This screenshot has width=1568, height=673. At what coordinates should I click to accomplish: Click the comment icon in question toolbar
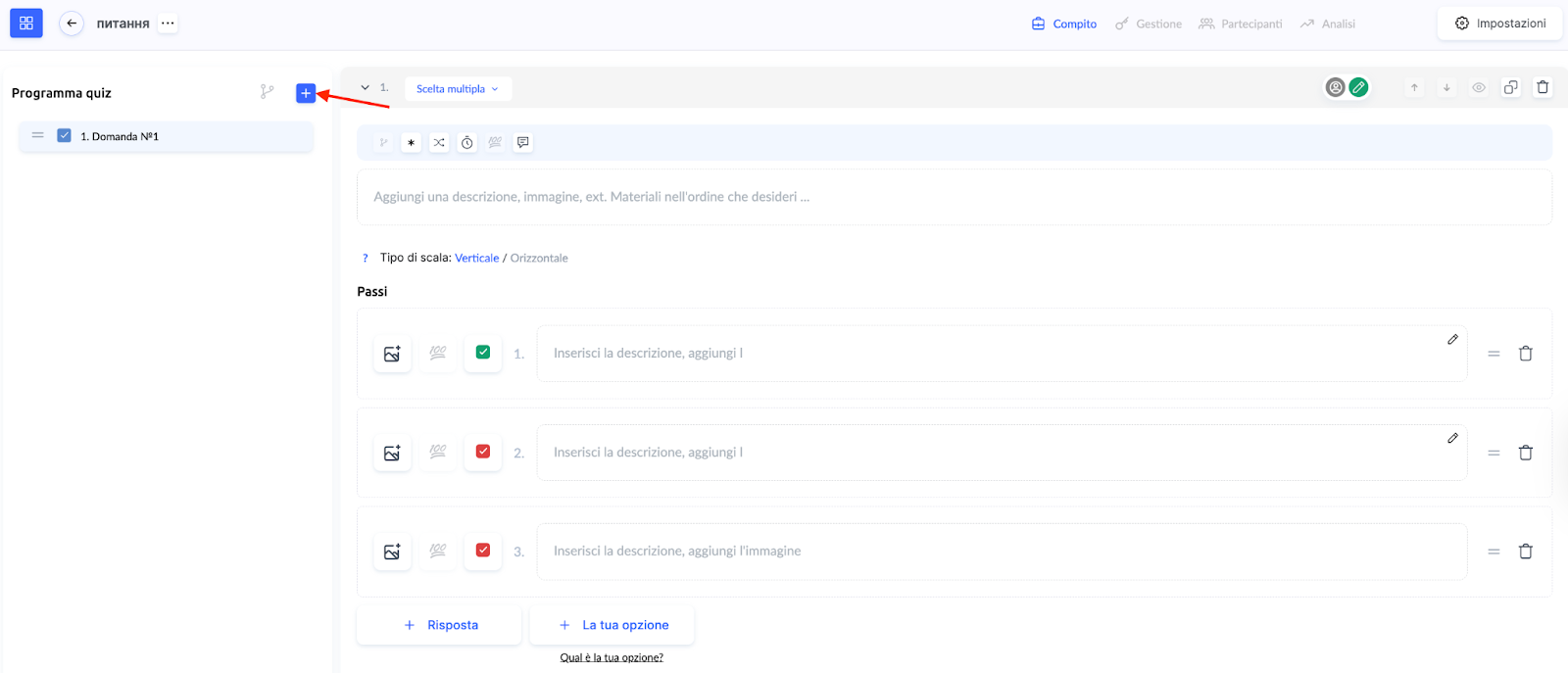point(523,143)
